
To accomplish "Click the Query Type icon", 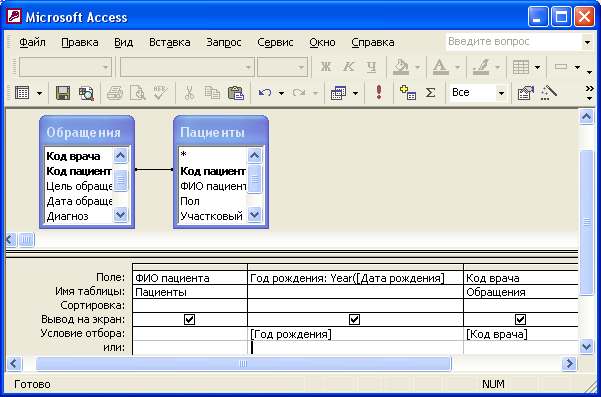I will point(338,93).
